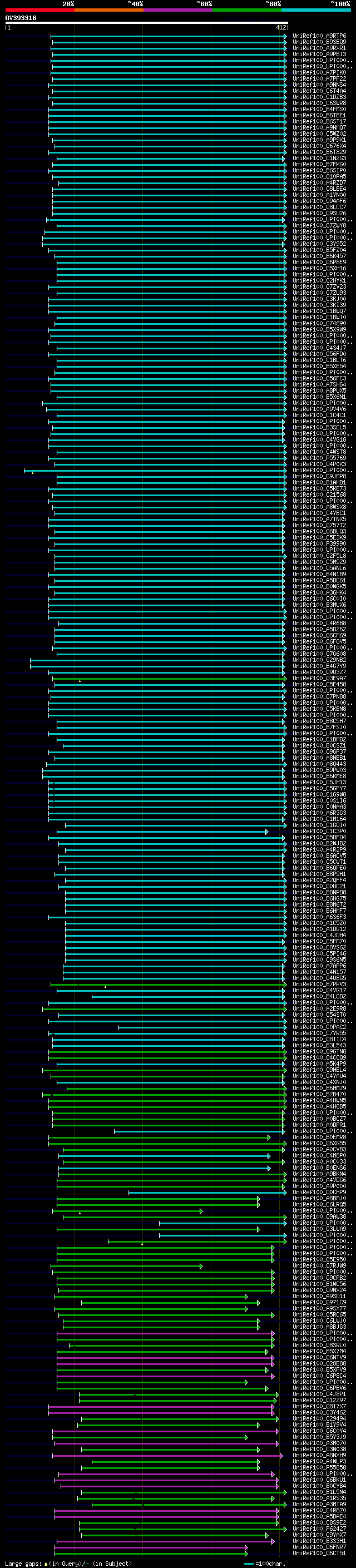Open hit UniRef100_A7PIK0
Screen dimensions: 356x1568
coord(319,72)
